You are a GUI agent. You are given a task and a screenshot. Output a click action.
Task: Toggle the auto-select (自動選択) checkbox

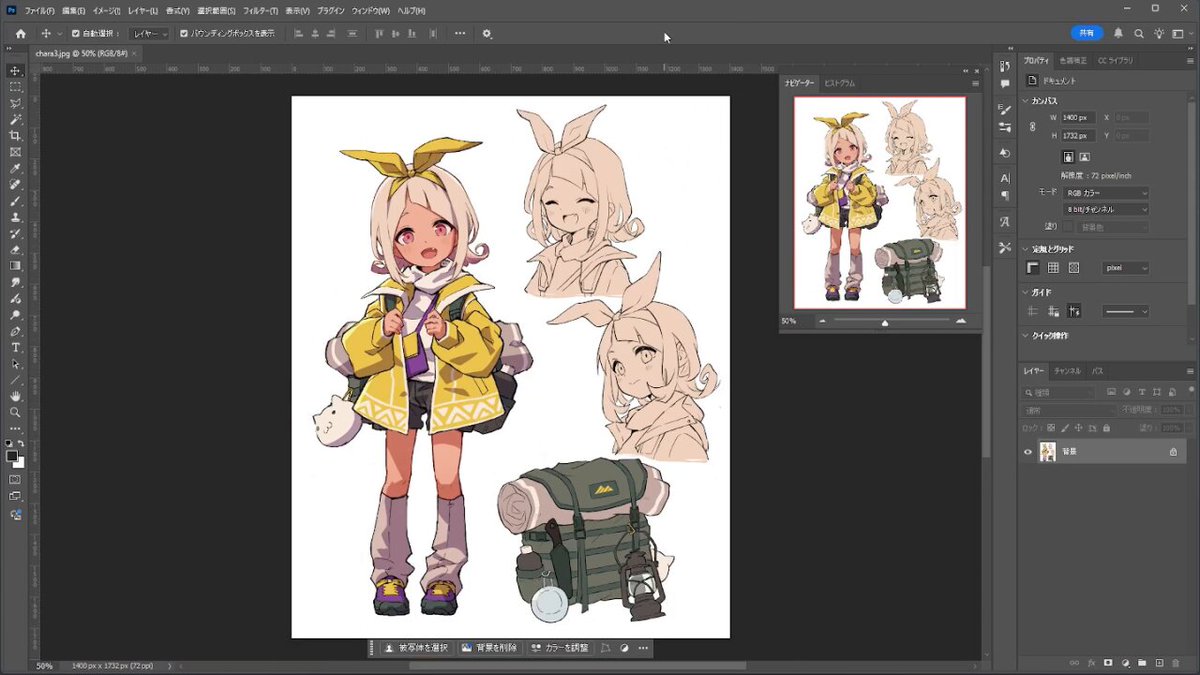[75, 33]
